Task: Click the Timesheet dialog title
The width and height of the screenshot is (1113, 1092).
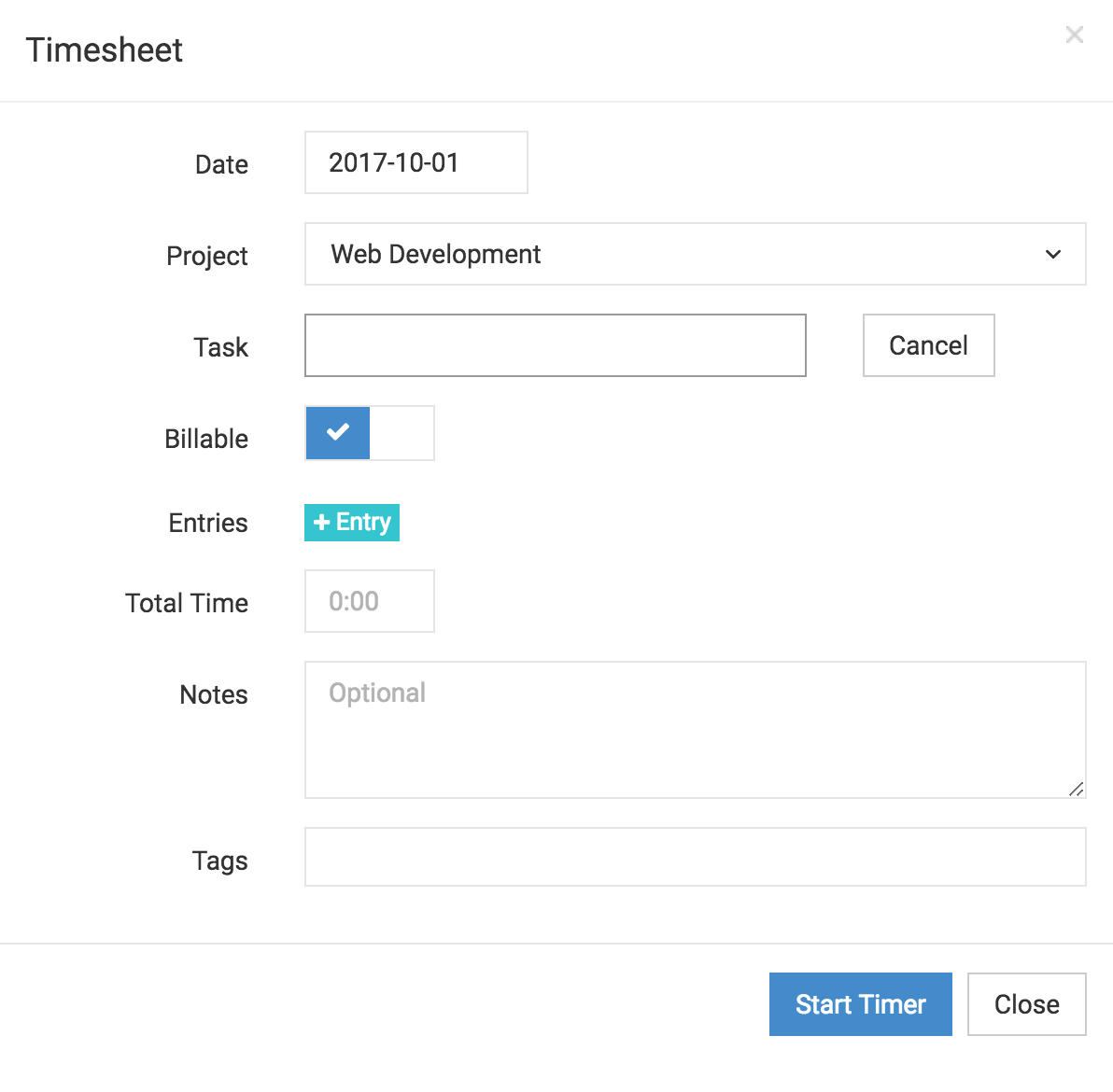Action: (x=105, y=49)
